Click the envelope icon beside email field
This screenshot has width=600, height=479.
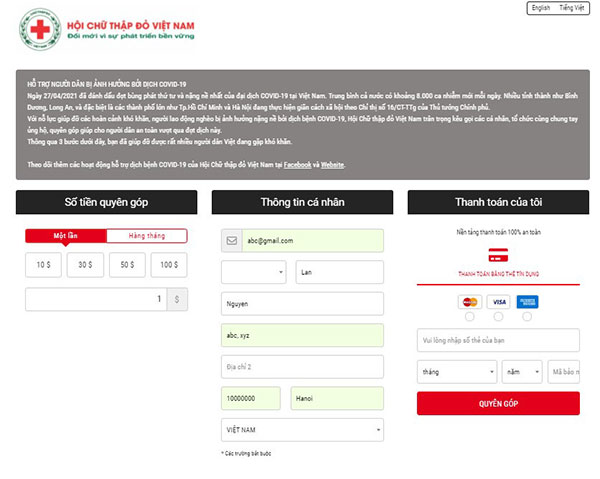(x=232, y=241)
